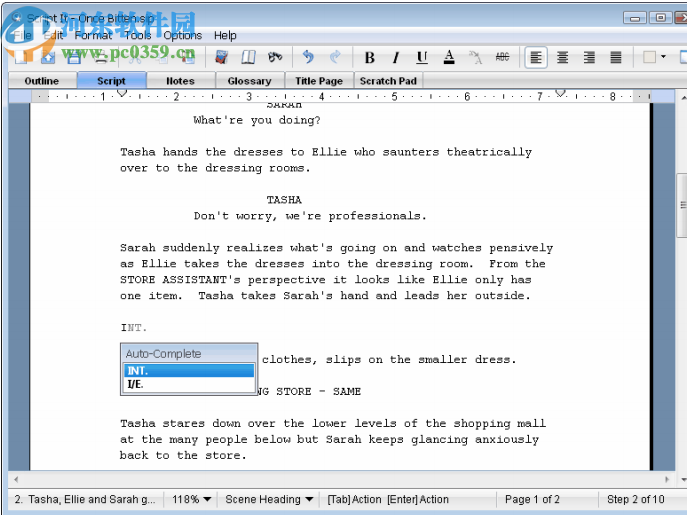687x515 pixels.
Task: Redo the last undone edit
Action: pyautogui.click(x=335, y=57)
